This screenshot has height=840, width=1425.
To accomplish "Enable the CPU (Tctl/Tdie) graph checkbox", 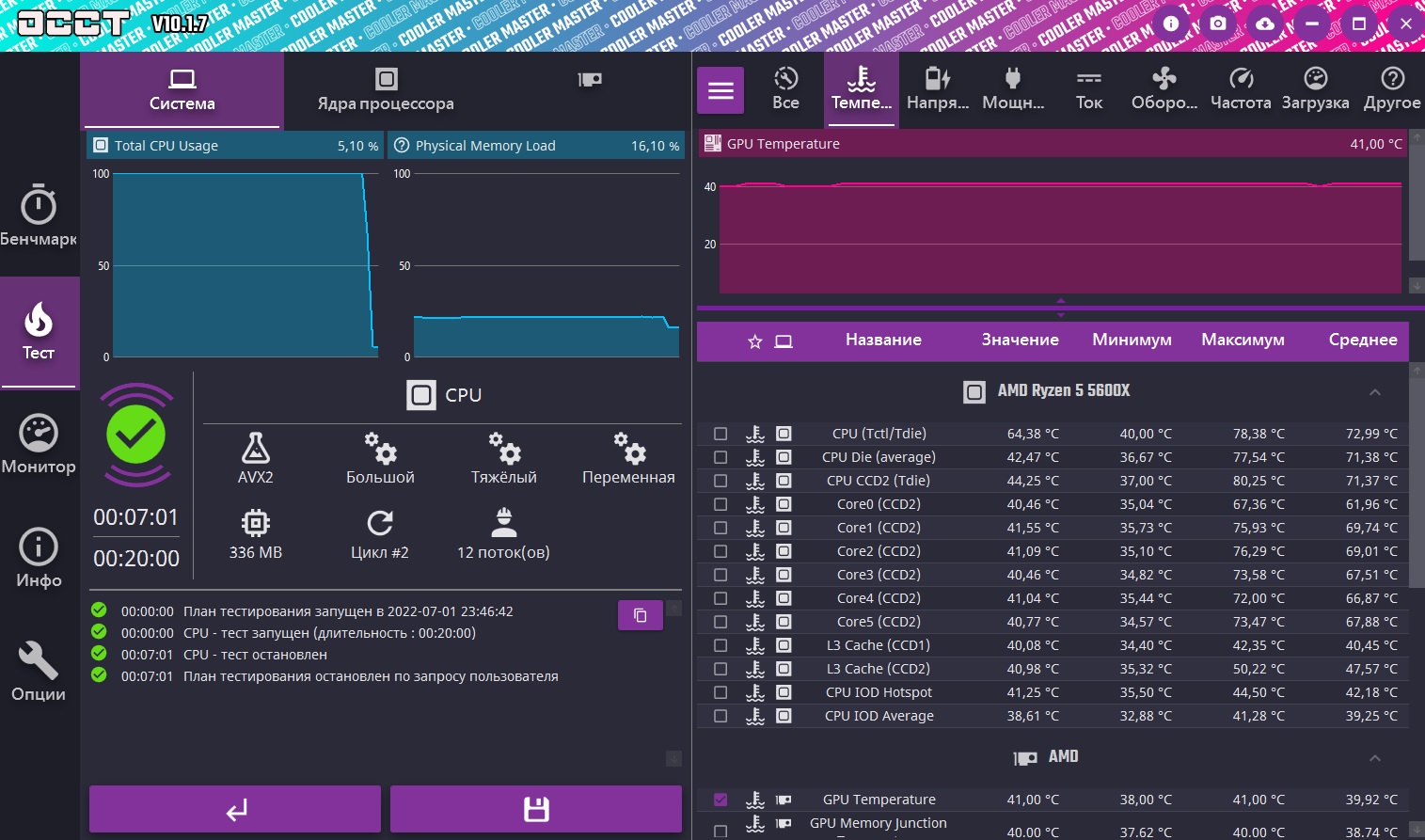I will pos(720,434).
